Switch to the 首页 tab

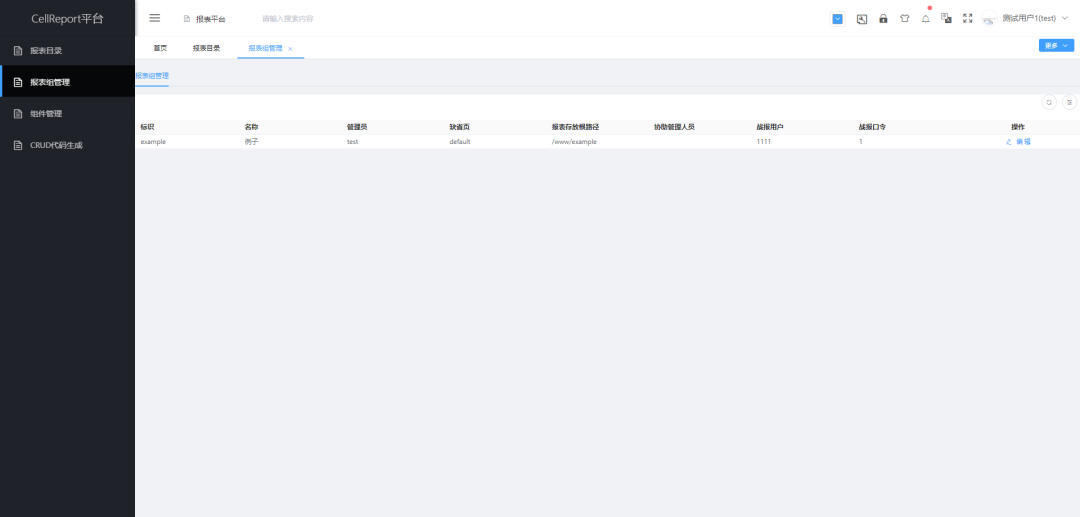160,48
